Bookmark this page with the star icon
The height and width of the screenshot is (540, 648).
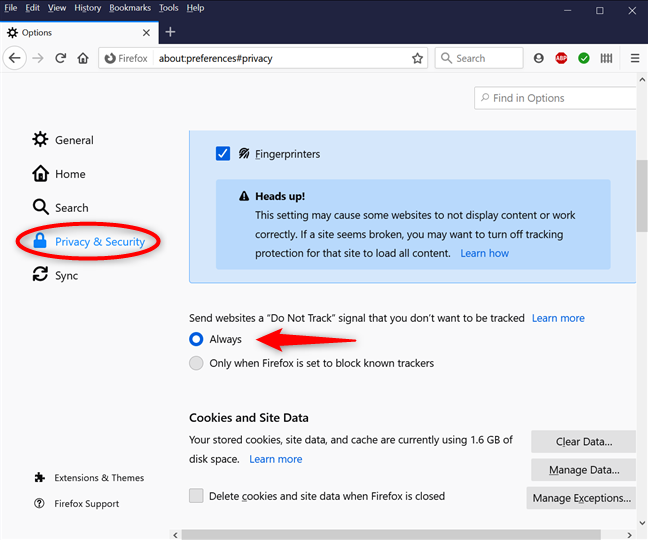[x=417, y=58]
